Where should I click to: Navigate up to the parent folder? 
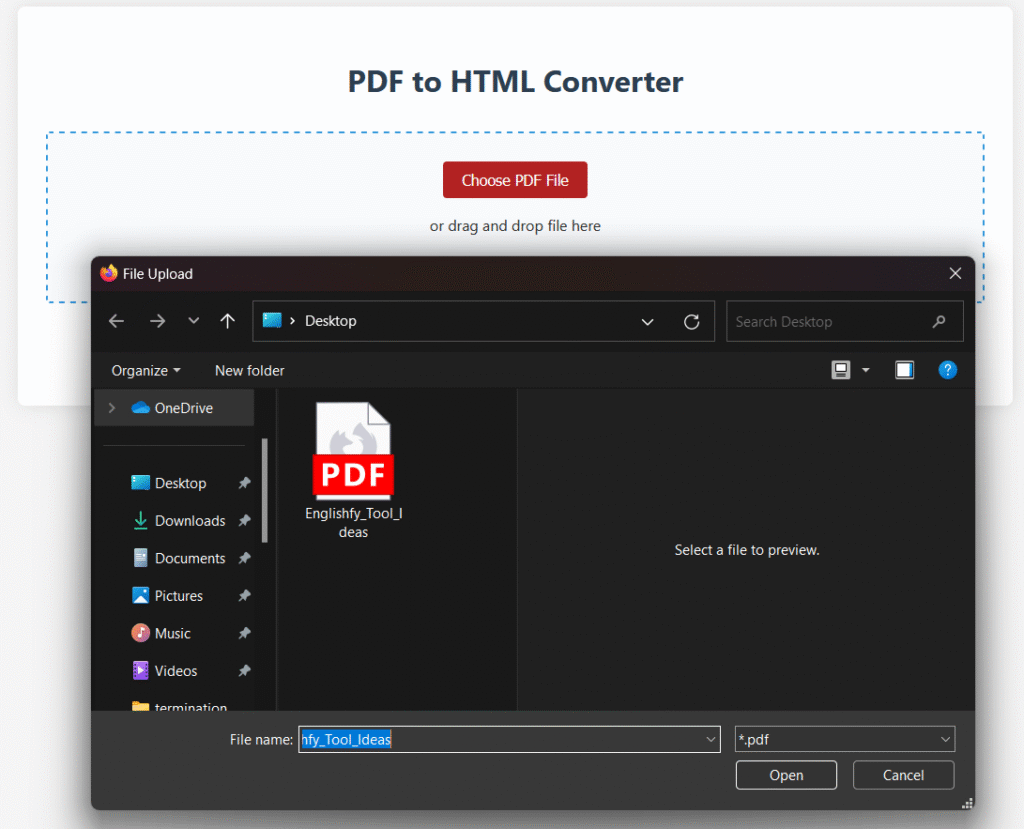click(x=227, y=321)
